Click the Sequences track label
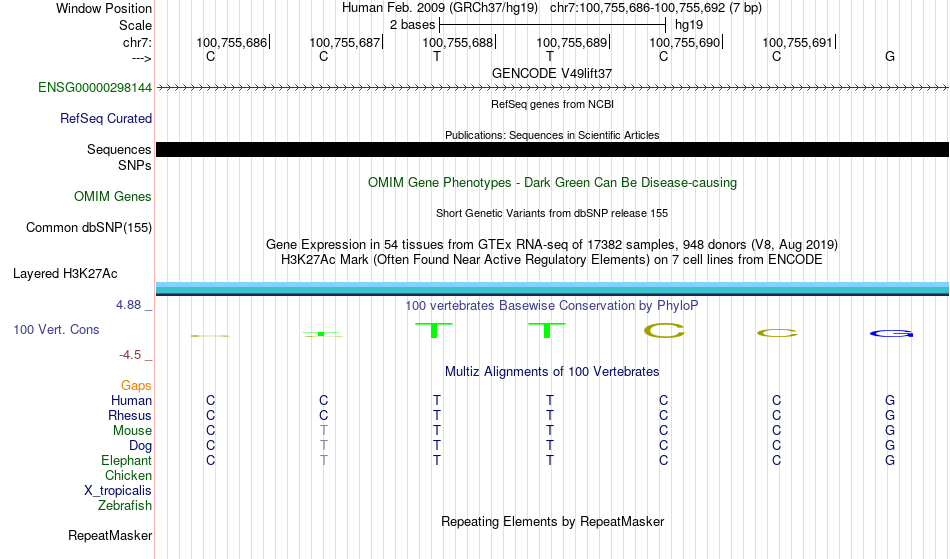950x559 pixels. click(x=119, y=150)
